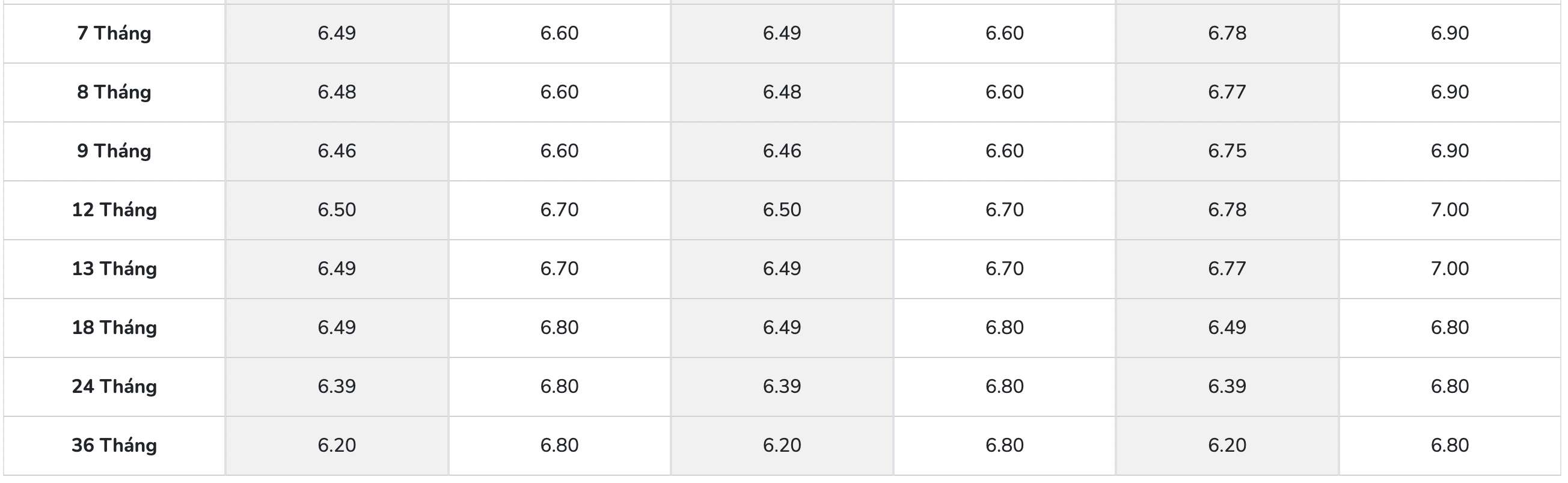This screenshot has height=483, width=1568.
Task: Click the 6.75 rate cell
Action: pos(1227,151)
